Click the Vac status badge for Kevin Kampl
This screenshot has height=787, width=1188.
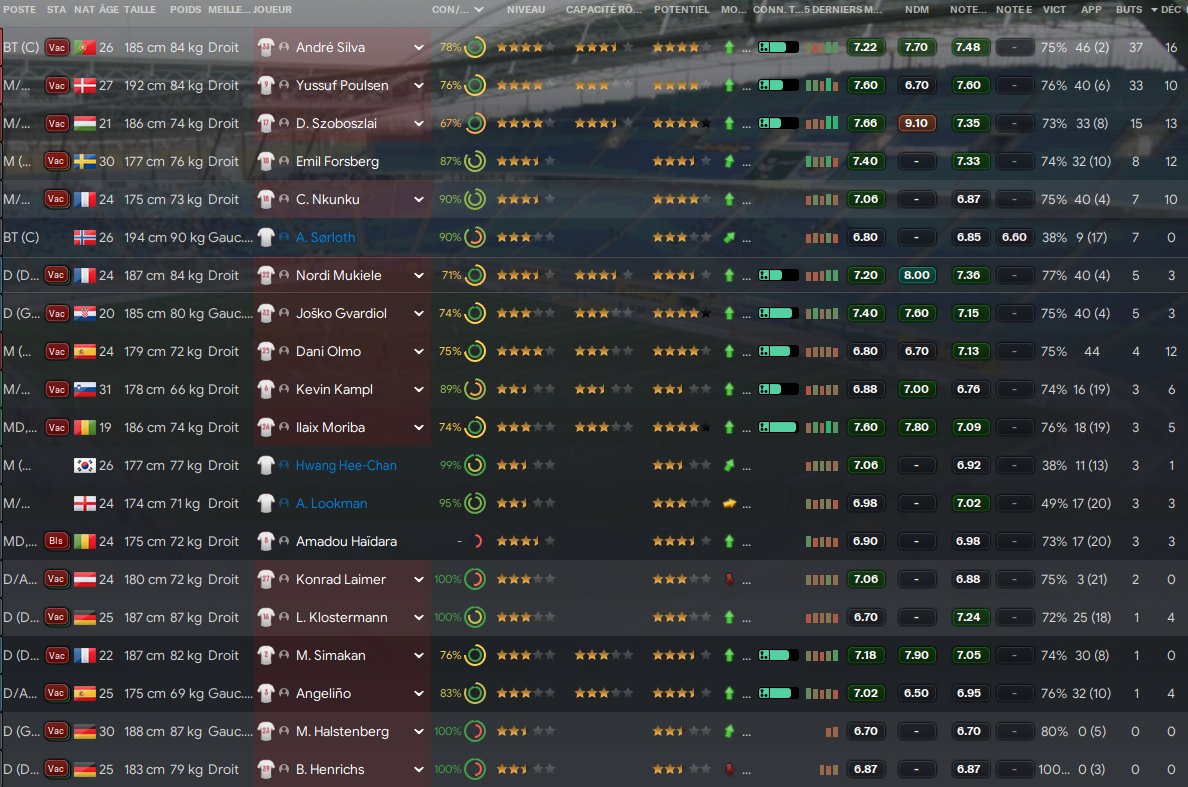pos(57,389)
